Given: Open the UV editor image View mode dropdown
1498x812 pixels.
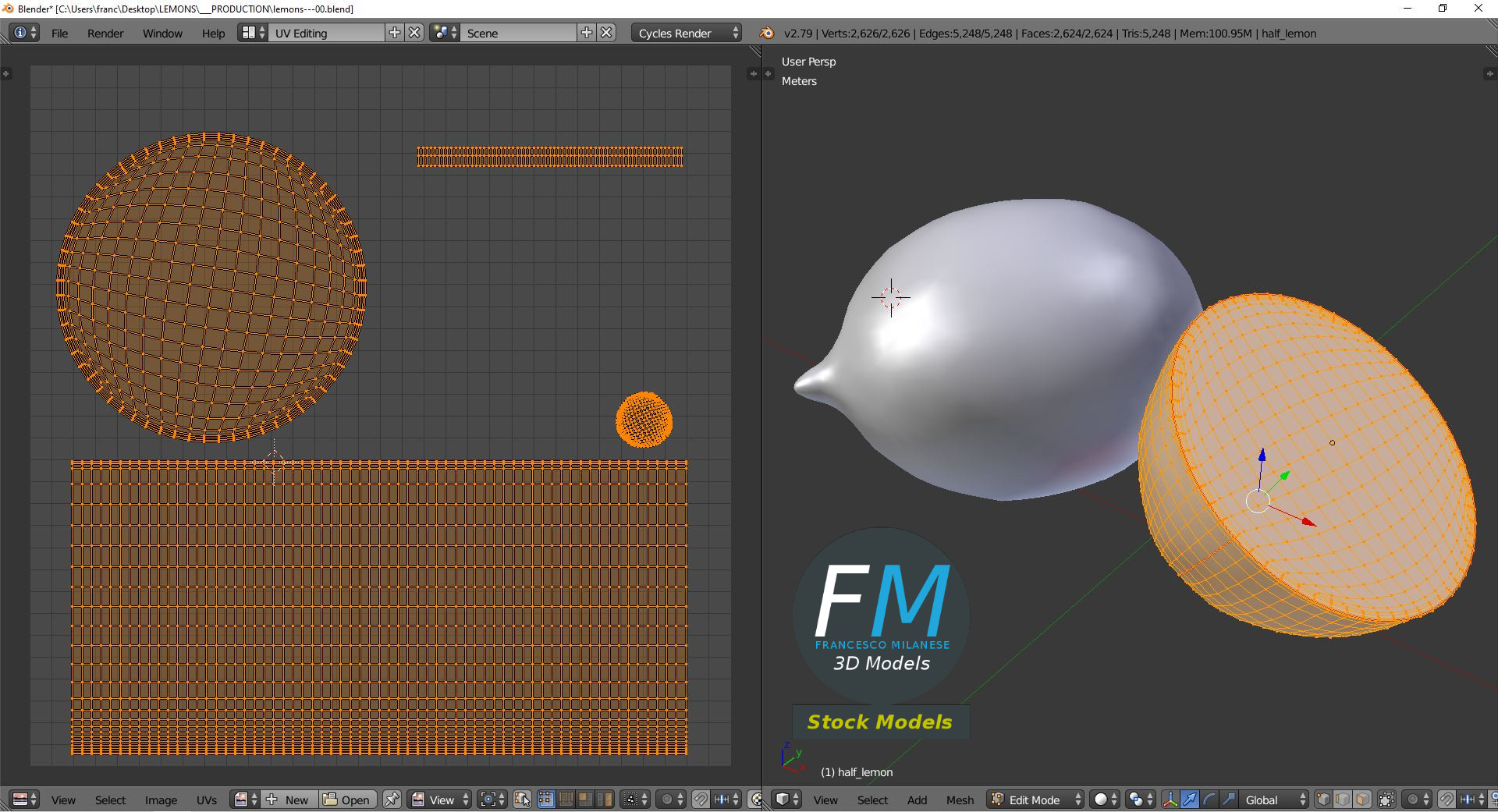Looking at the screenshot, I should pyautogui.click(x=441, y=800).
